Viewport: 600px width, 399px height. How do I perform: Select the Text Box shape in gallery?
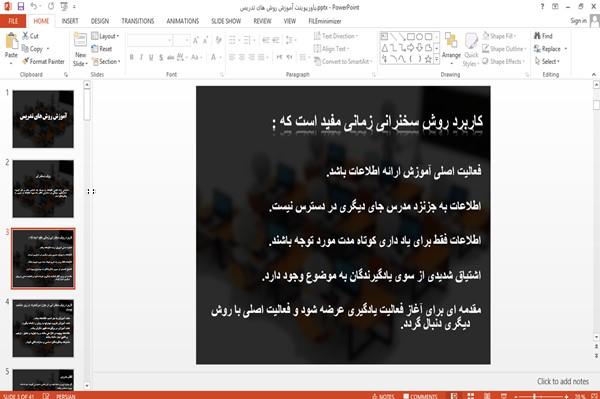[384, 37]
